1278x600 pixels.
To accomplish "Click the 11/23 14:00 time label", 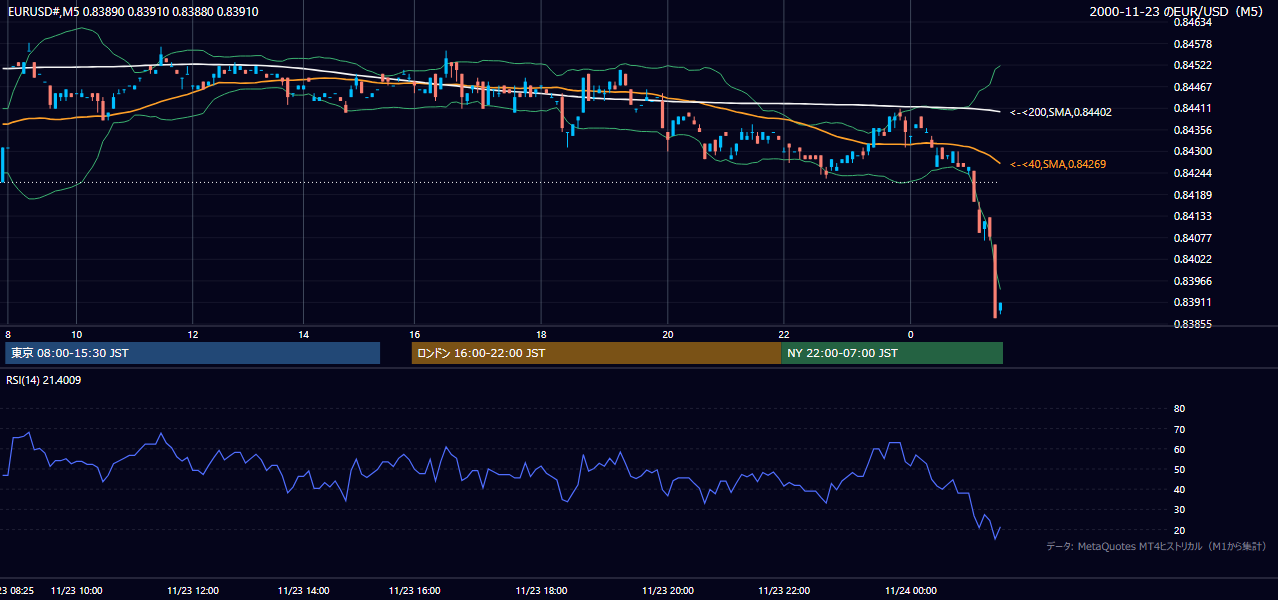I will (x=304, y=591).
